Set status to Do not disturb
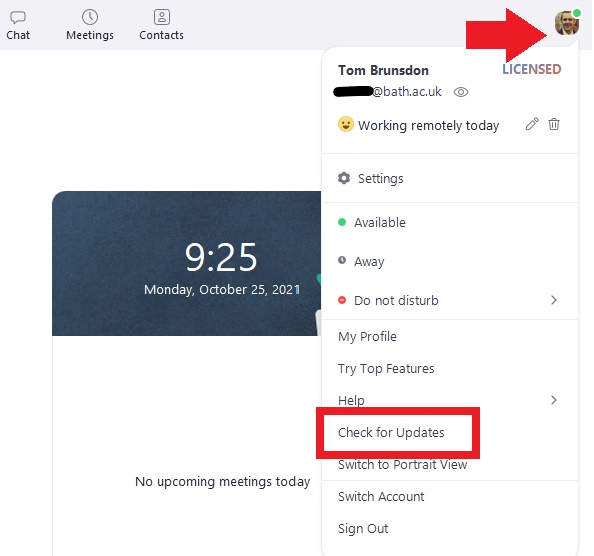The height and width of the screenshot is (556, 594). (450, 300)
